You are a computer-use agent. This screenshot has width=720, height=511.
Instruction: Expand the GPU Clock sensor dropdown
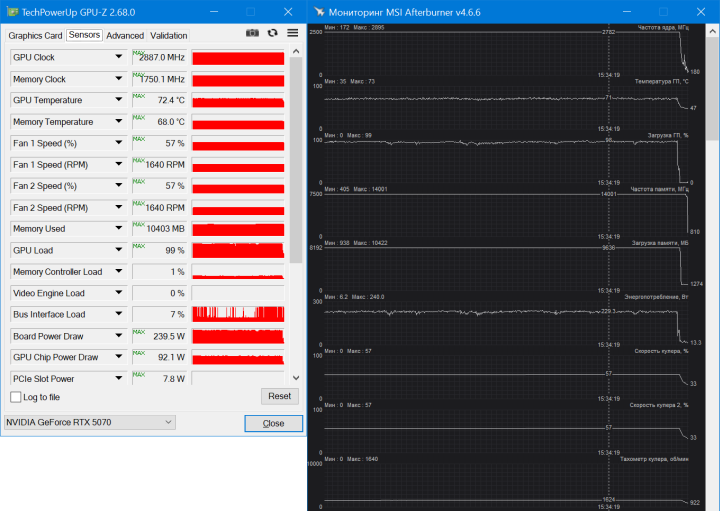point(119,57)
